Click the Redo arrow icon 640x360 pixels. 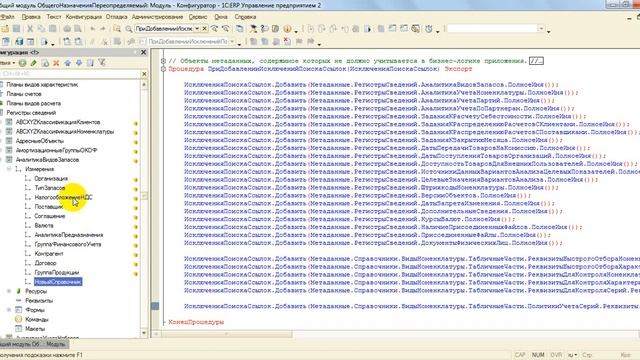(x=103, y=29)
